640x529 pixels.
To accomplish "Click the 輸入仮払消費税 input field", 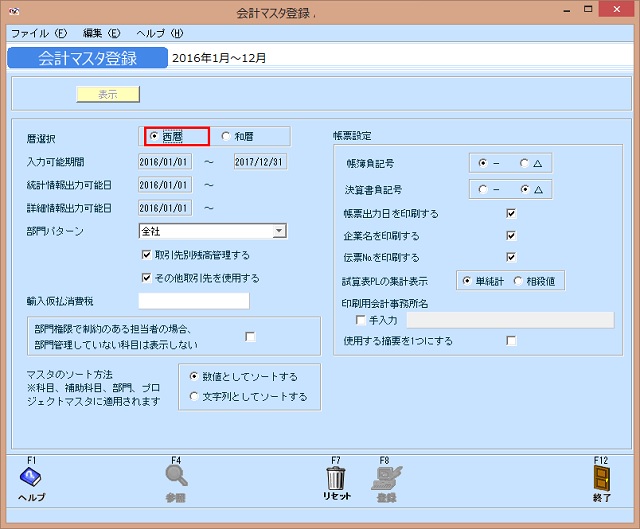I will tap(194, 301).
